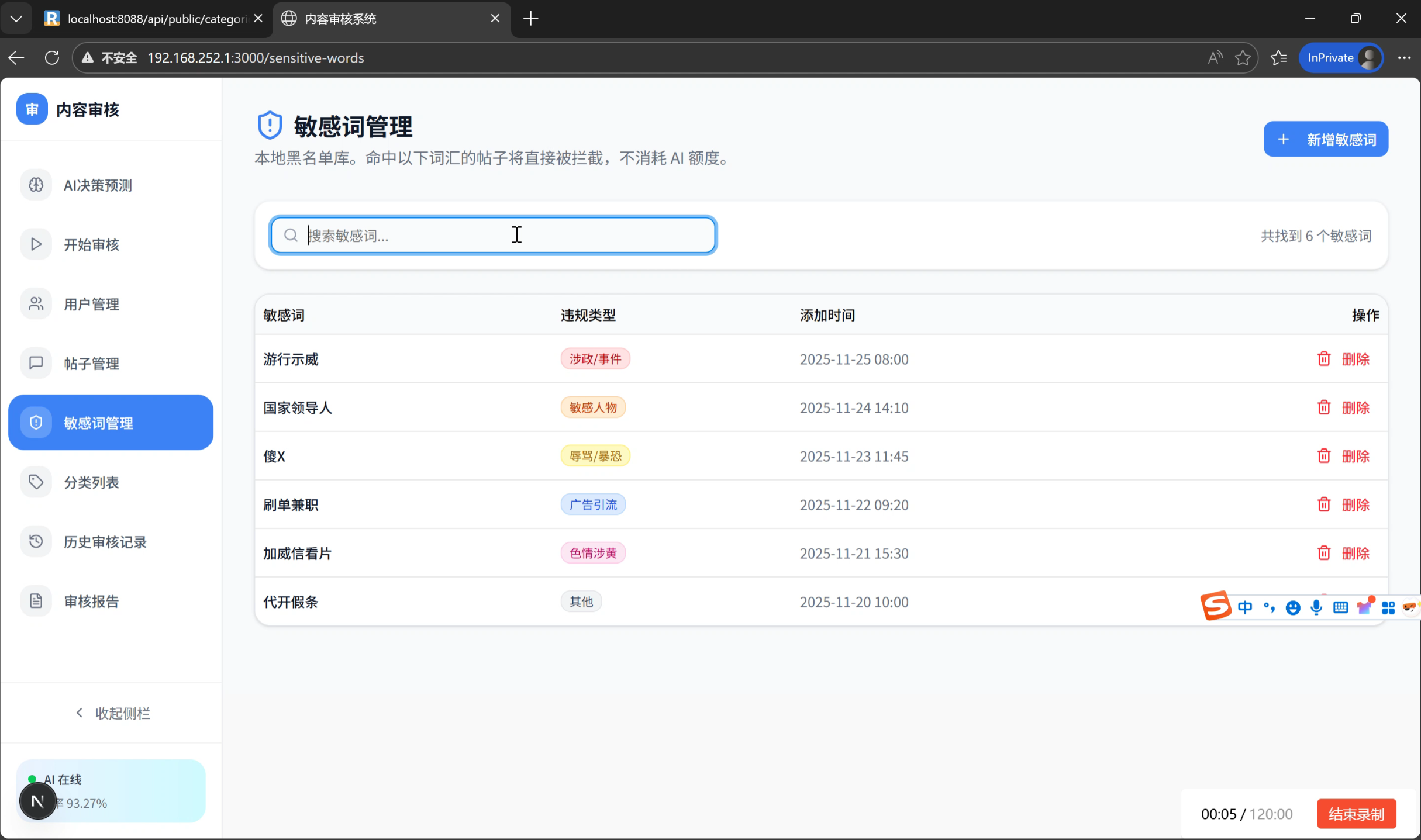Image resolution: width=1421 pixels, height=840 pixels.
Task: Switch to localhost:8088 browser tab
Action: [x=153, y=19]
